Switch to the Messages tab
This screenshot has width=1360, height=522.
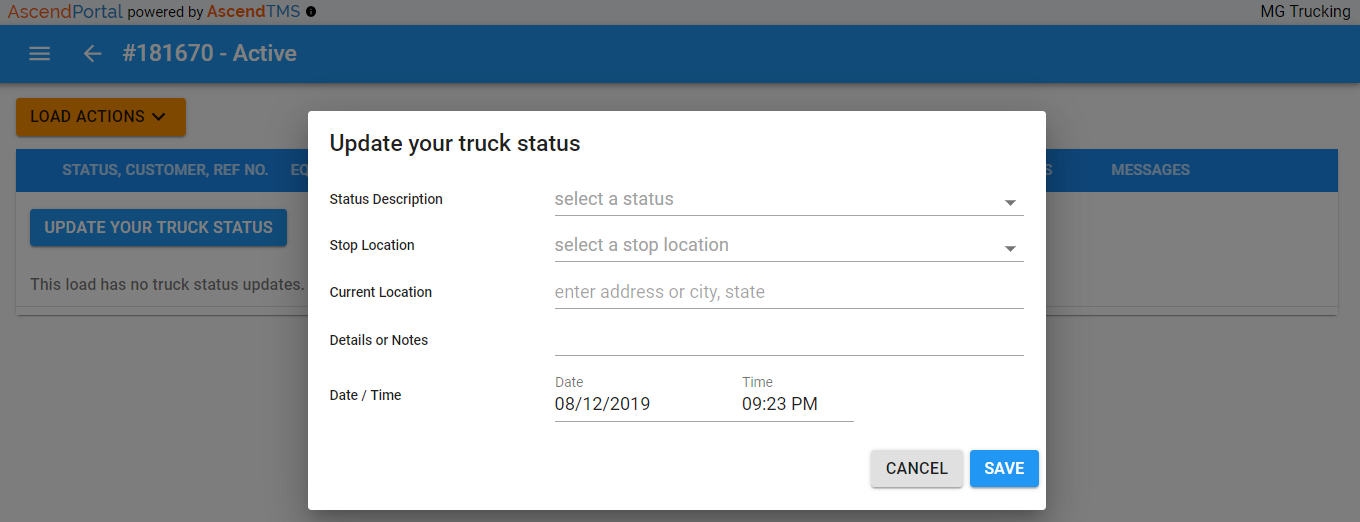[1150, 170]
